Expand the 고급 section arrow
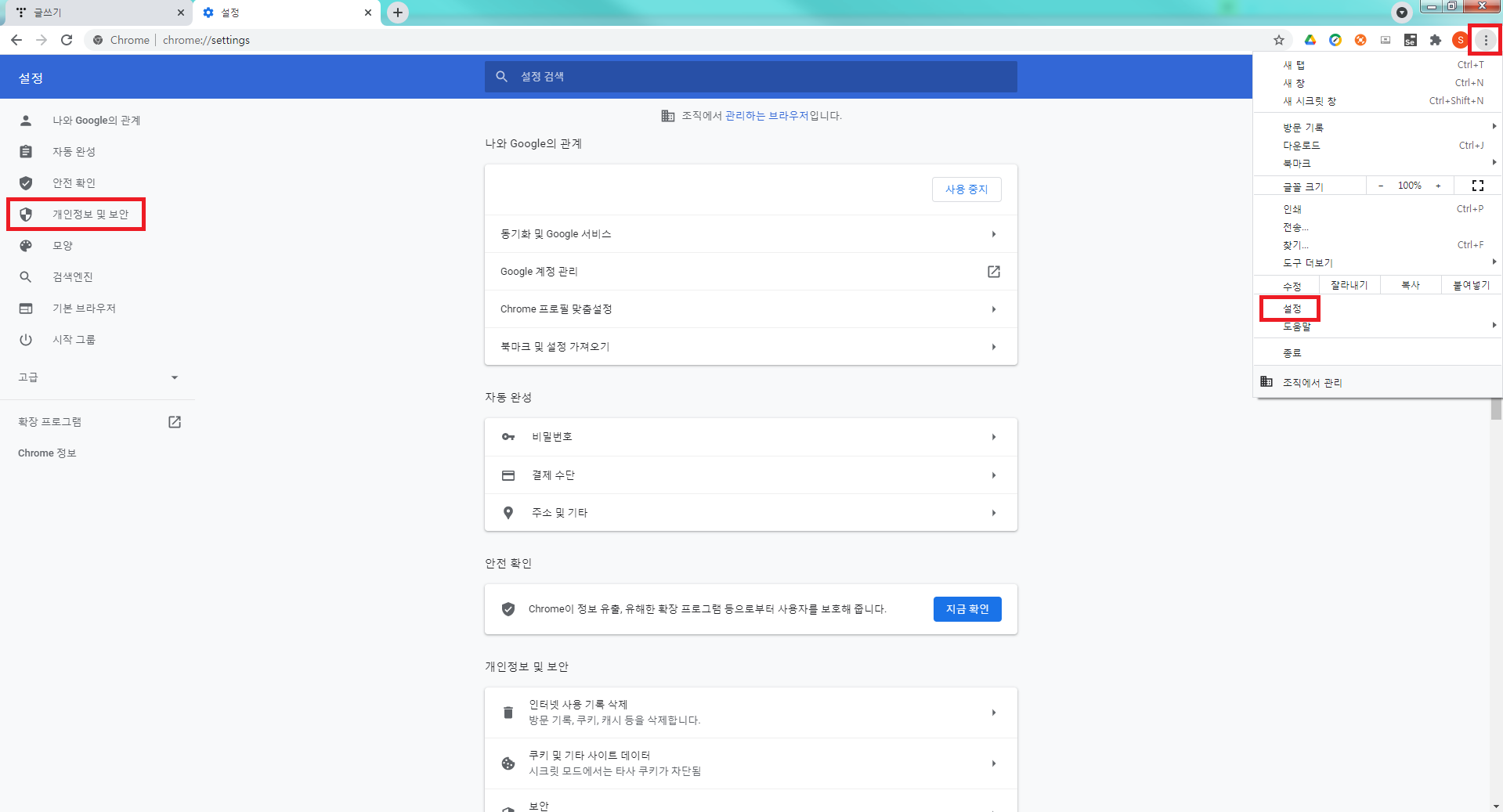The width and height of the screenshot is (1503, 812). [x=175, y=377]
